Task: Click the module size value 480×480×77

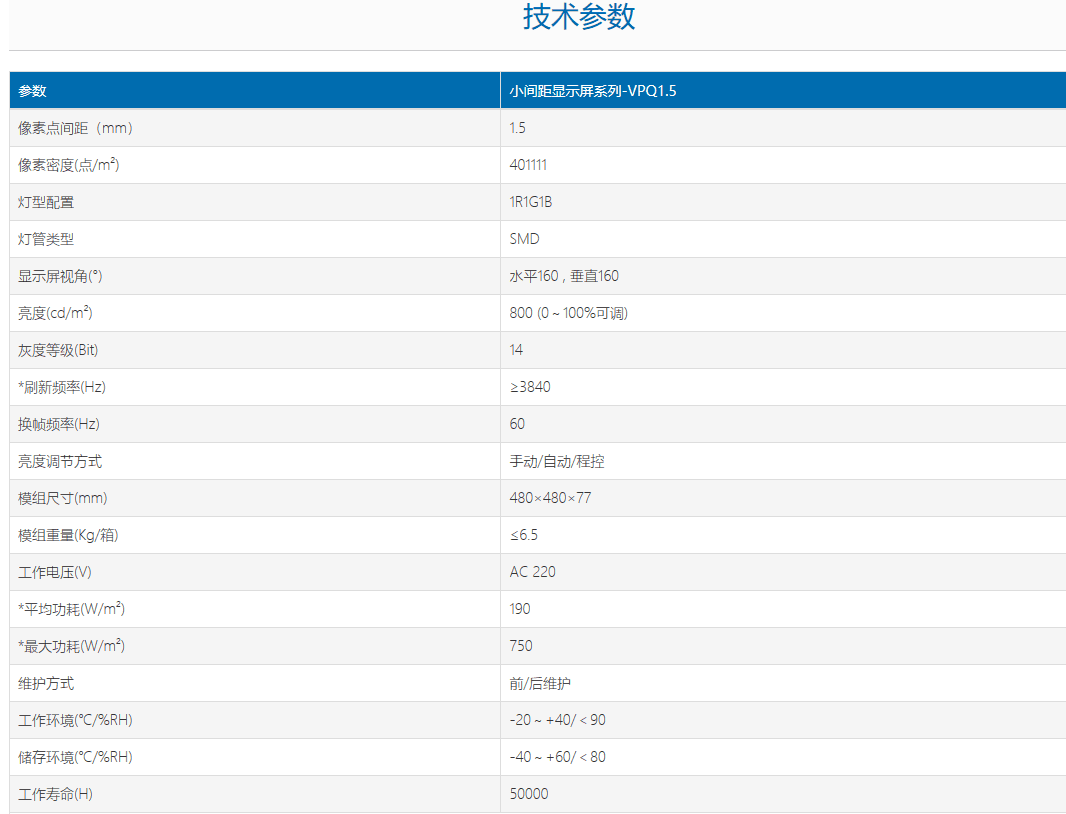Action: click(550, 498)
